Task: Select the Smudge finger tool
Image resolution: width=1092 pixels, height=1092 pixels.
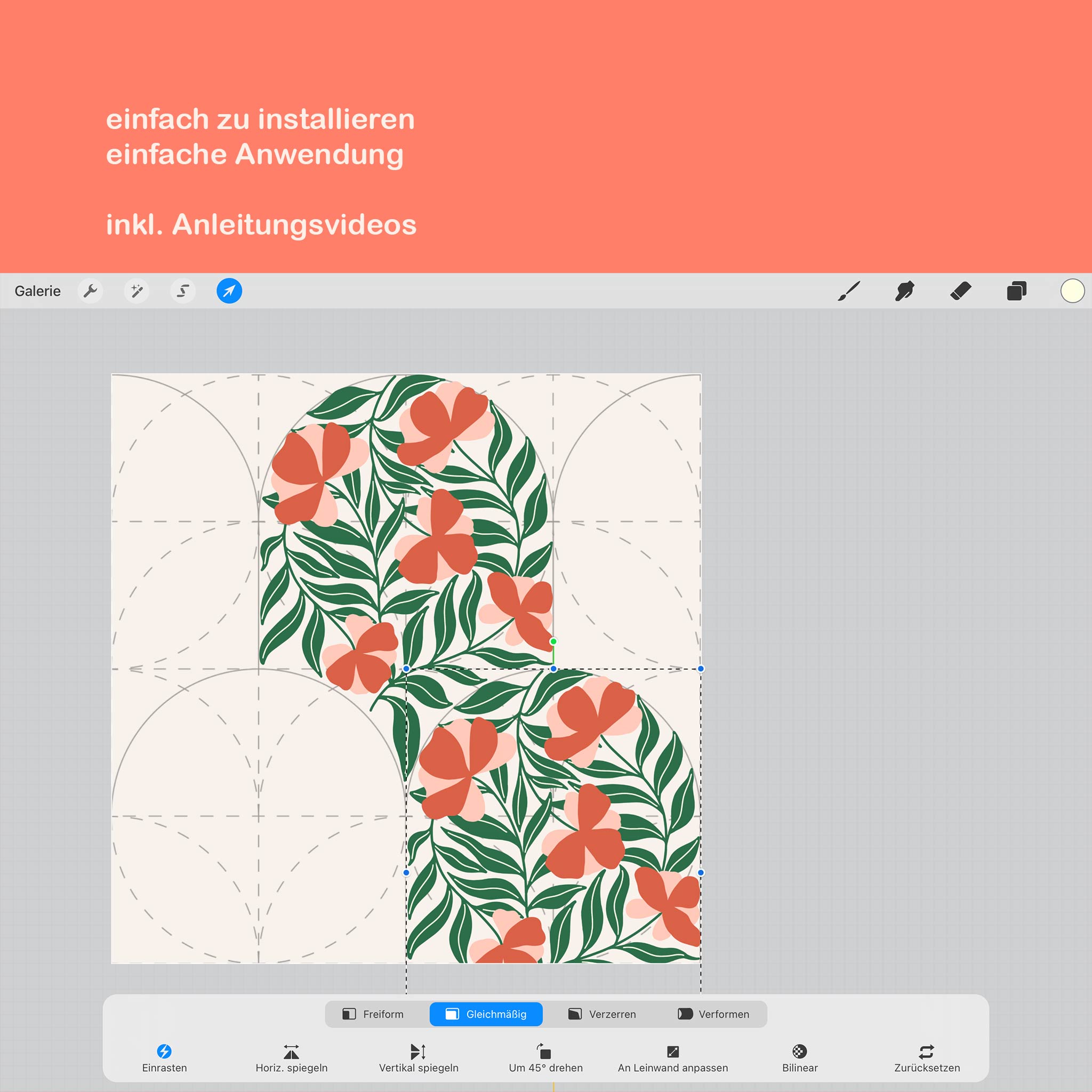Action: 904,291
